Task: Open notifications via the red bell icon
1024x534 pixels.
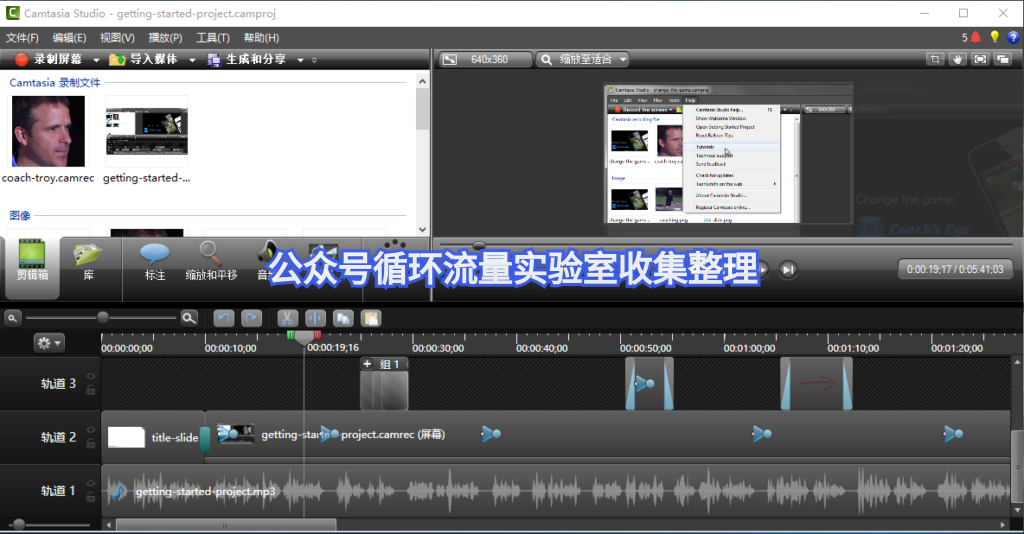Action: [x=976, y=37]
